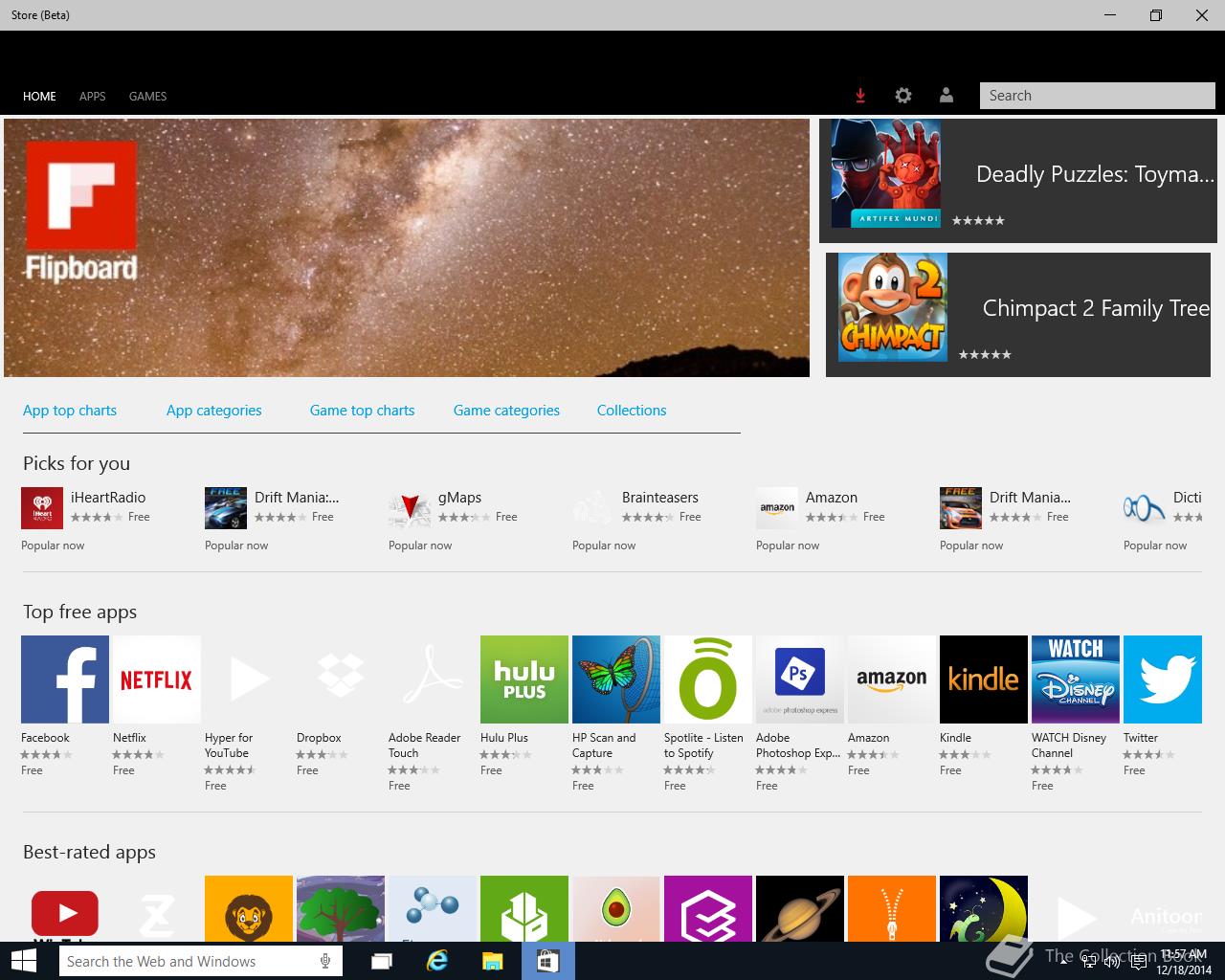Click the Top free apps heading
Image resolution: width=1225 pixels, height=980 pixels.
coord(79,612)
